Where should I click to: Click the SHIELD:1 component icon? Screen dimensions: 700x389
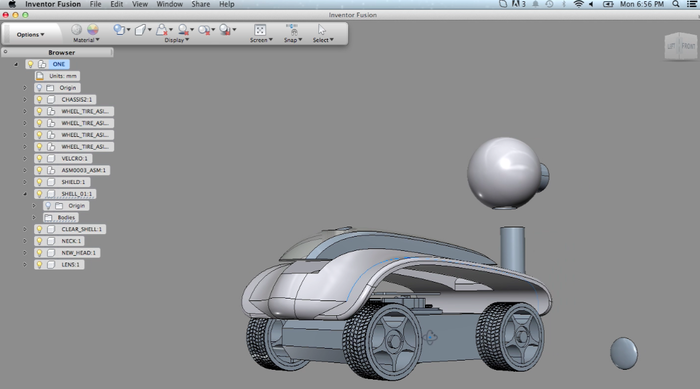click(51, 182)
